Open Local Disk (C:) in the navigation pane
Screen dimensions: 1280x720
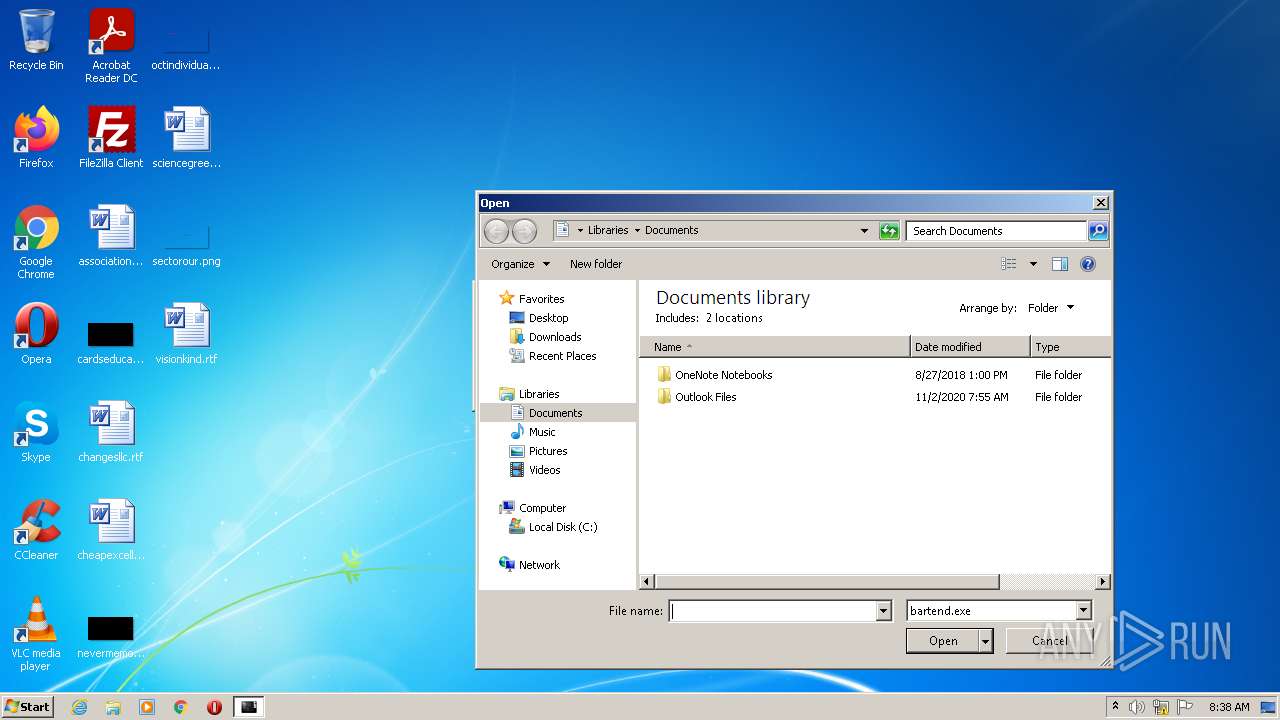[x=563, y=527]
